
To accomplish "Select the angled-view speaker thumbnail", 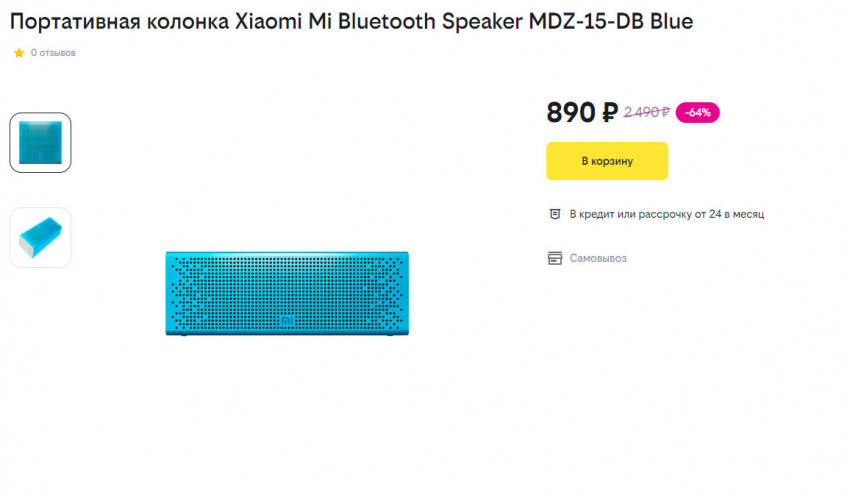I will tap(40, 237).
